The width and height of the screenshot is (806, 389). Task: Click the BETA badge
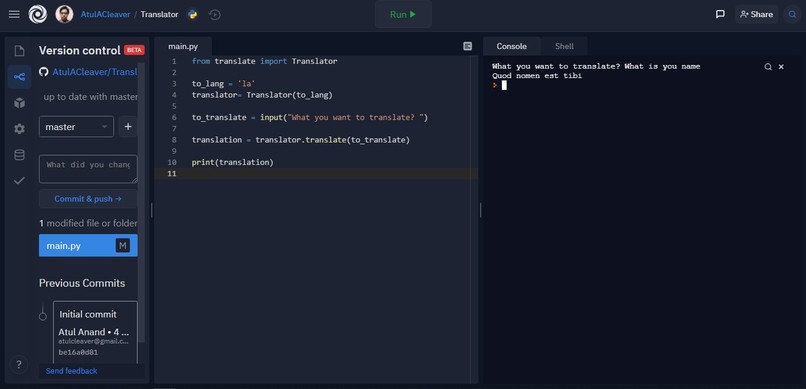134,50
